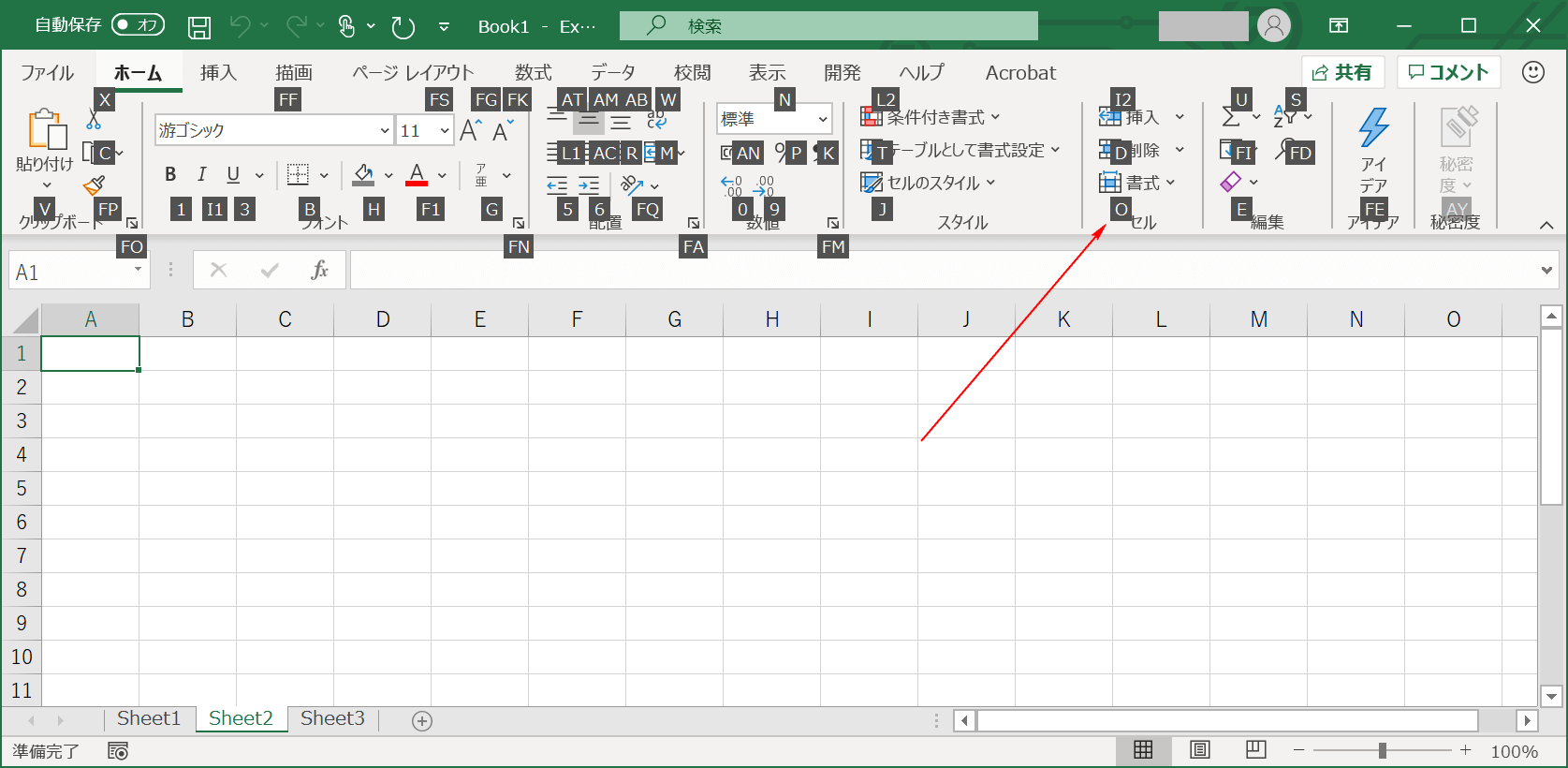
Task: Switch to Page Layout view icon
Action: click(x=1199, y=750)
